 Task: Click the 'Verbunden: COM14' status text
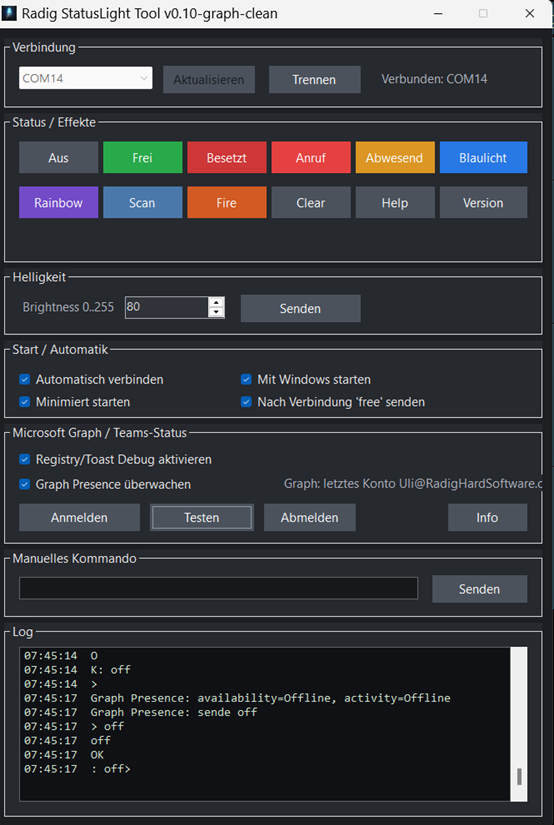point(434,79)
